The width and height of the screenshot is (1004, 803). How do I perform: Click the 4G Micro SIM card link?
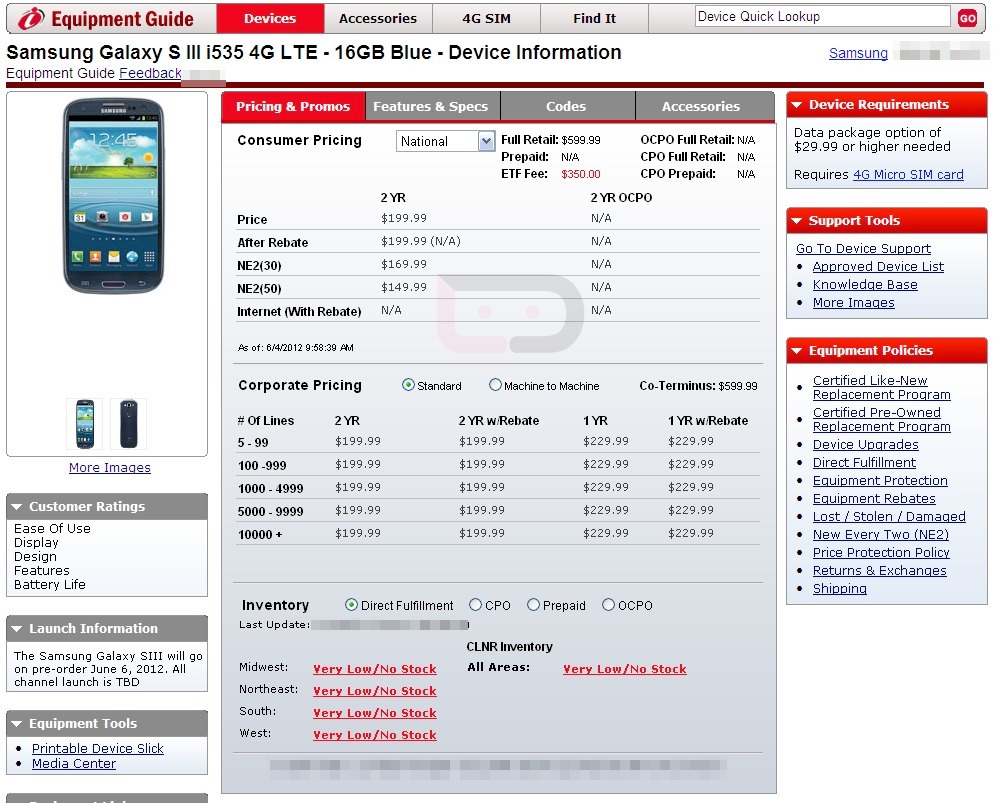(x=908, y=174)
